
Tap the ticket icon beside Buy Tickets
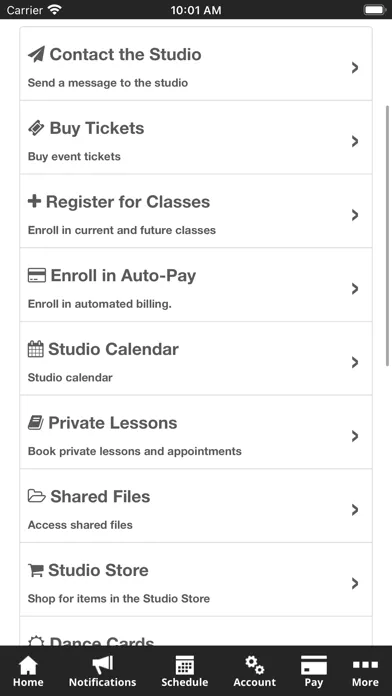(36, 128)
